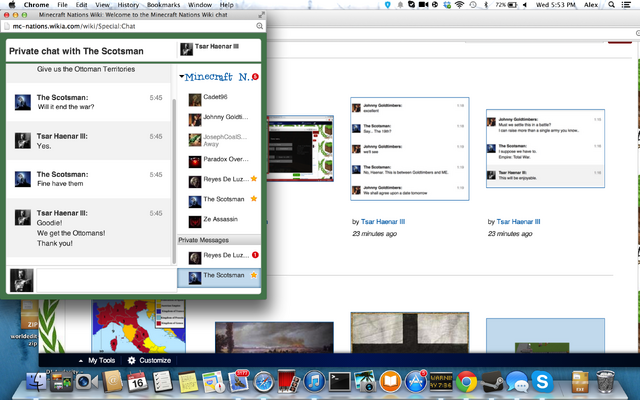
Task: Open the Mail dock icon with badge
Action: coord(238,381)
